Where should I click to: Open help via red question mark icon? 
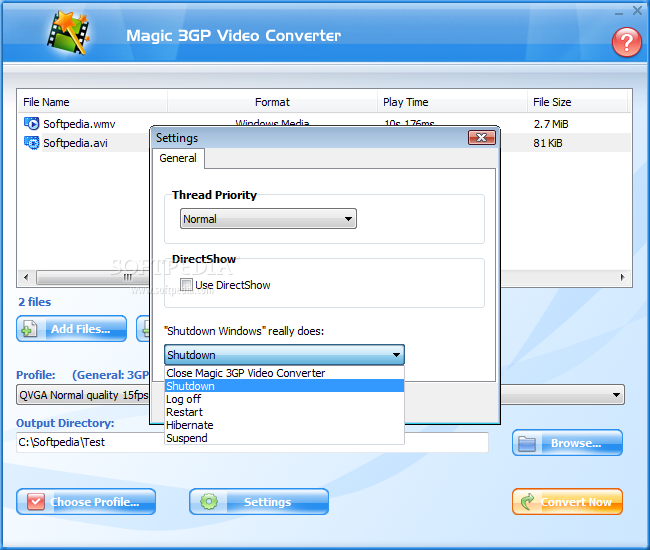tap(626, 42)
